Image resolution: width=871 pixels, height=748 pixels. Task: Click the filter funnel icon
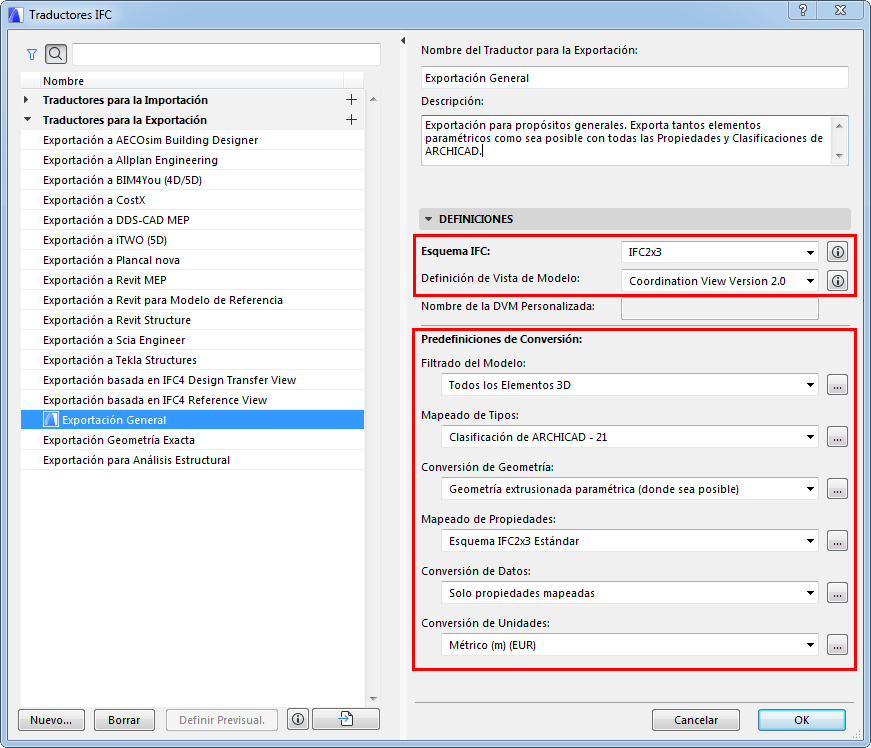click(x=32, y=54)
